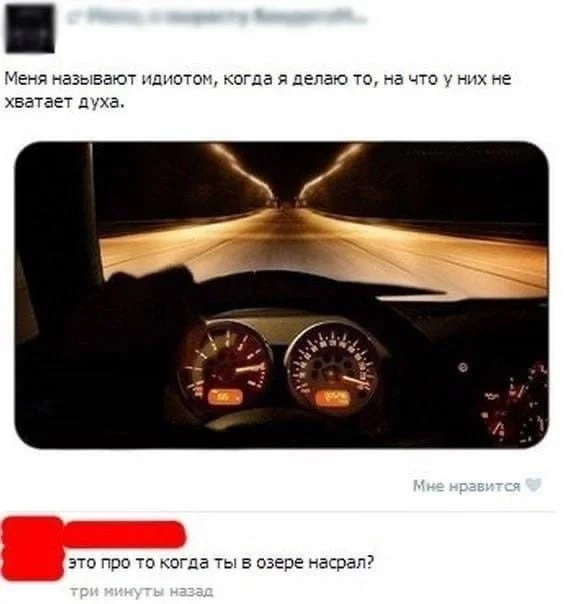Click the три минуты назад timestamp

point(142,591)
